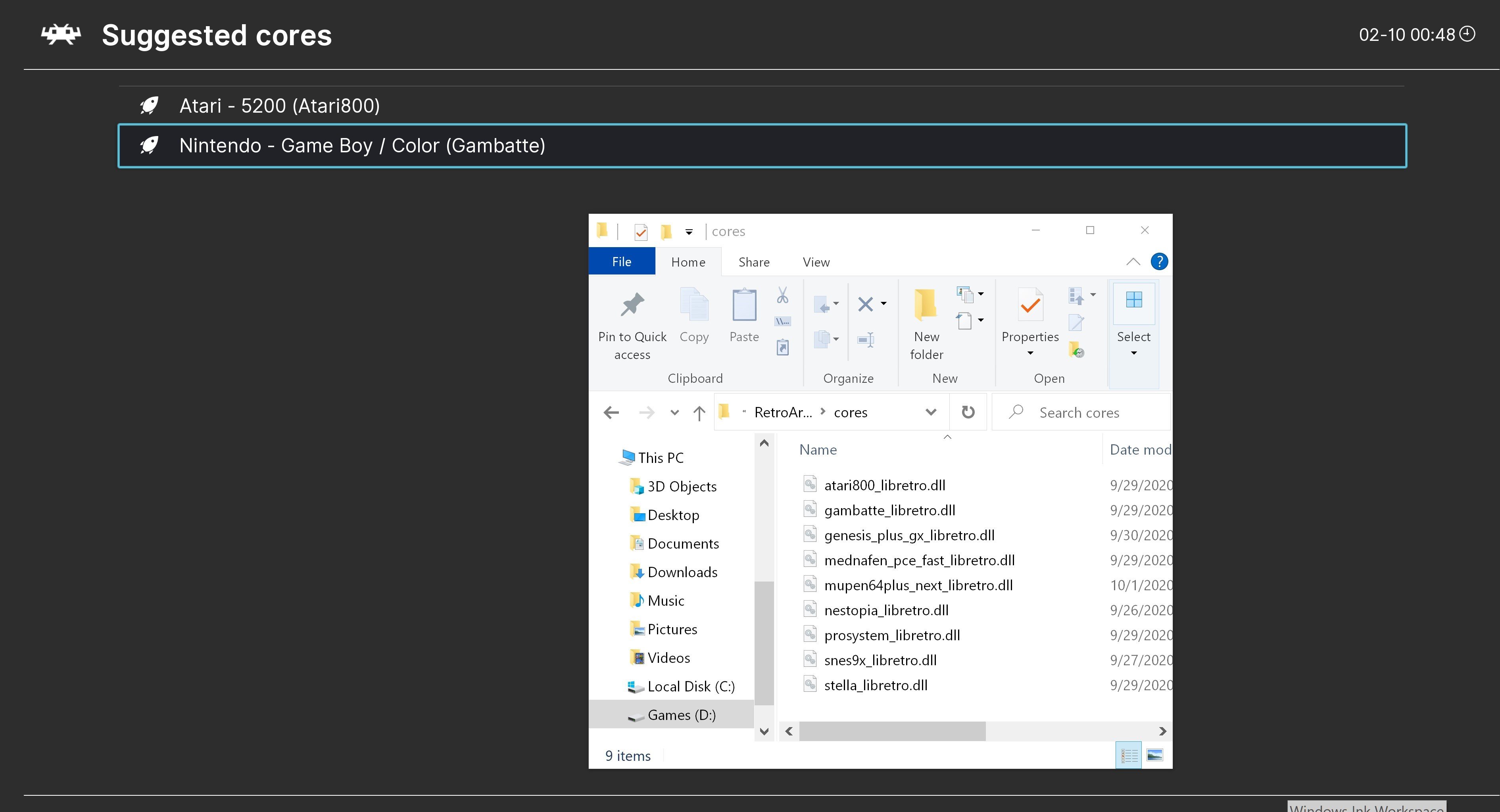Click the RetroAr... breadcrumb in the address bar

(783, 413)
